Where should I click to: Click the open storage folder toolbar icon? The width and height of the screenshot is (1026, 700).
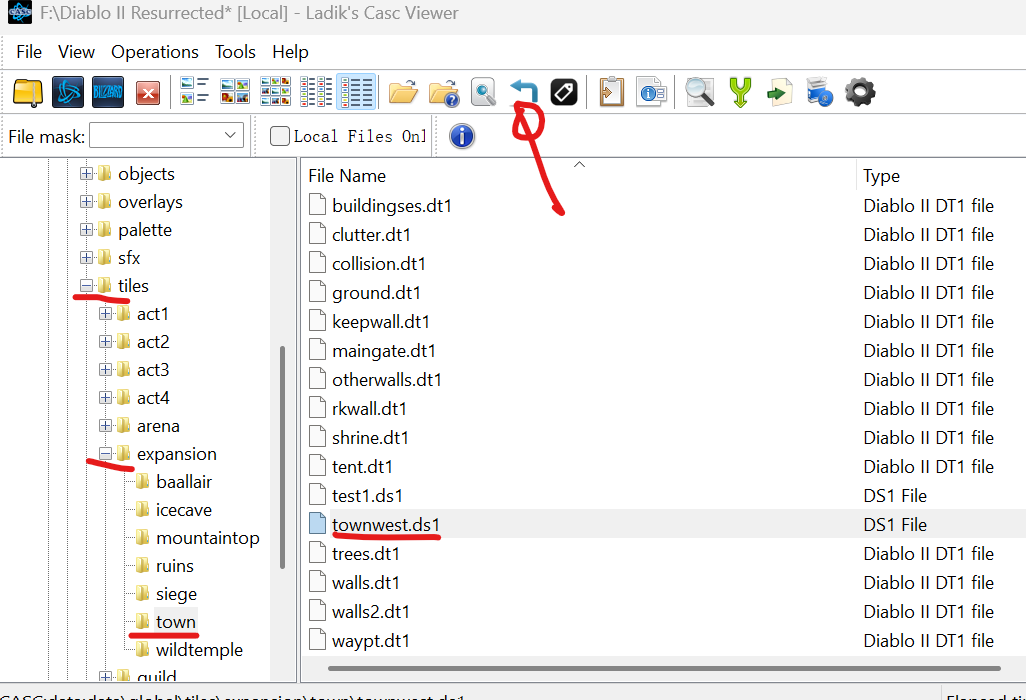coord(27,92)
